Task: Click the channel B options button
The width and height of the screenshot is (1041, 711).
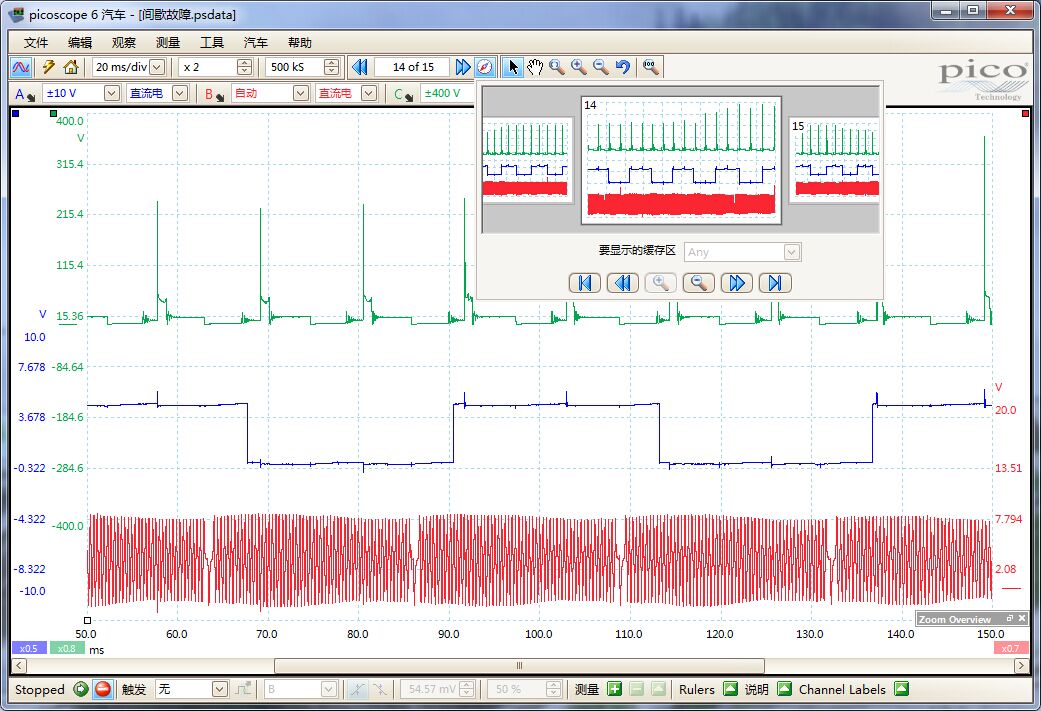Action: point(214,94)
